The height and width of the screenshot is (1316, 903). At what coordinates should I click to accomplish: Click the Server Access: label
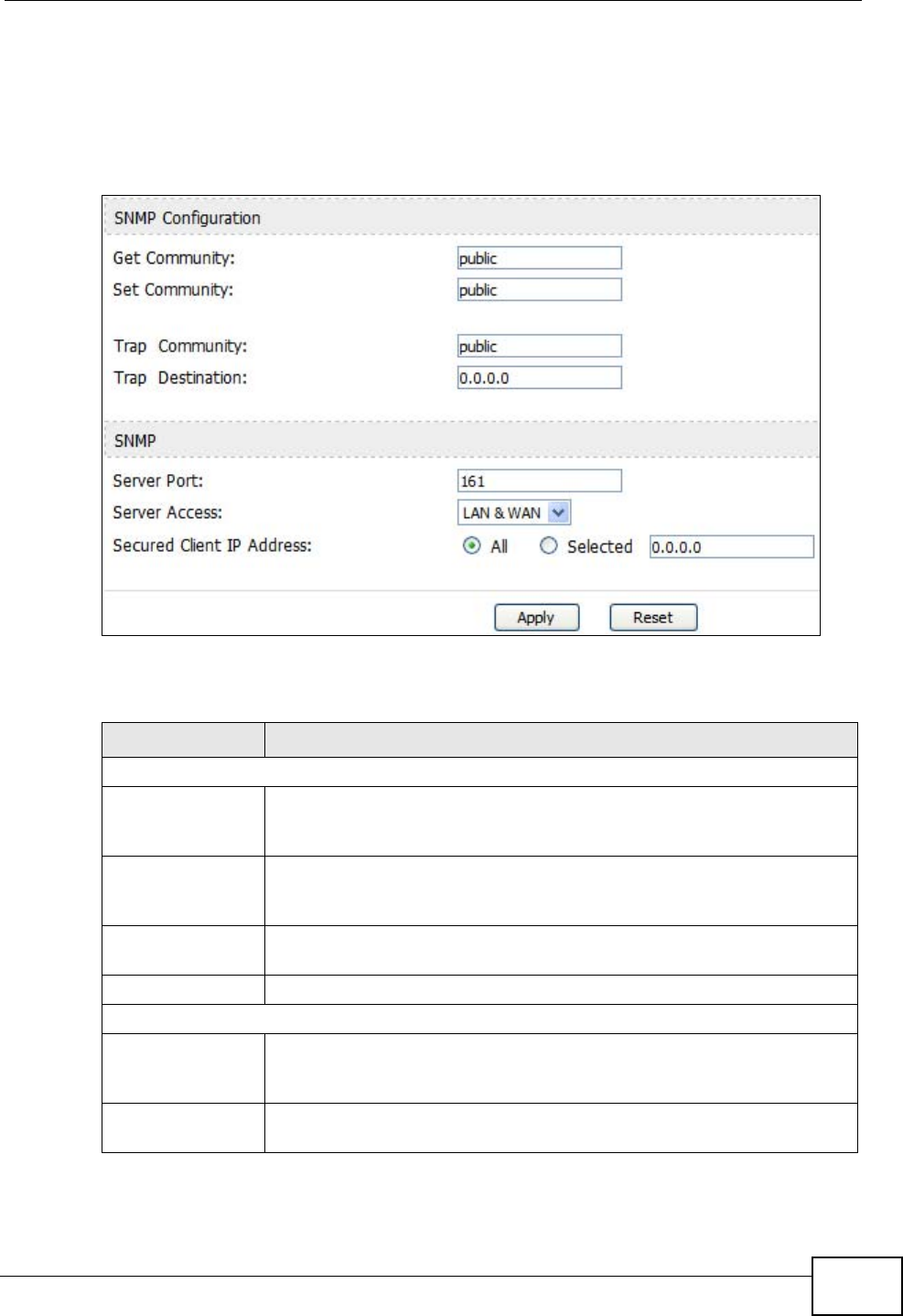point(167,512)
